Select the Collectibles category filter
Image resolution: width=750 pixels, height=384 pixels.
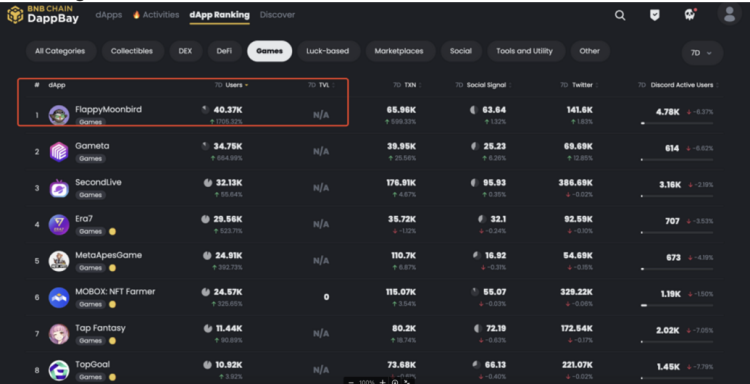132,51
